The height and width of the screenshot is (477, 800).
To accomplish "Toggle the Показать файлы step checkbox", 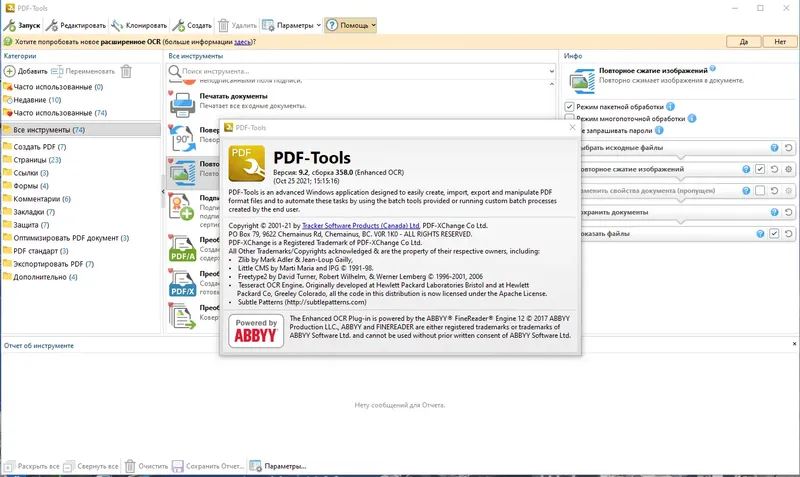I will coord(774,233).
